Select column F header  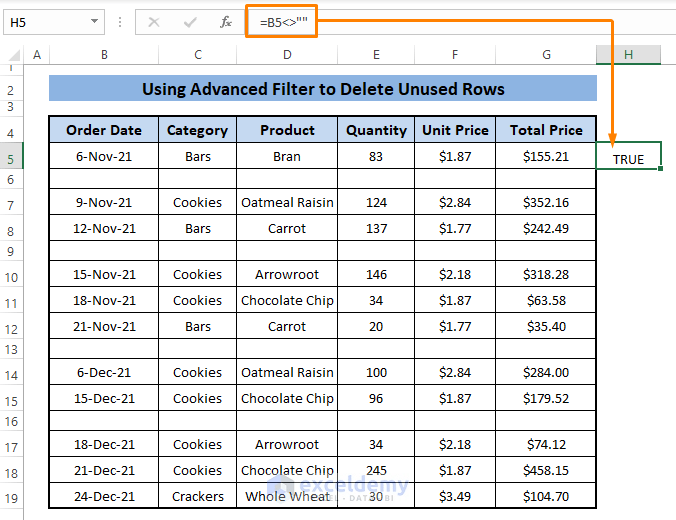[455, 55]
